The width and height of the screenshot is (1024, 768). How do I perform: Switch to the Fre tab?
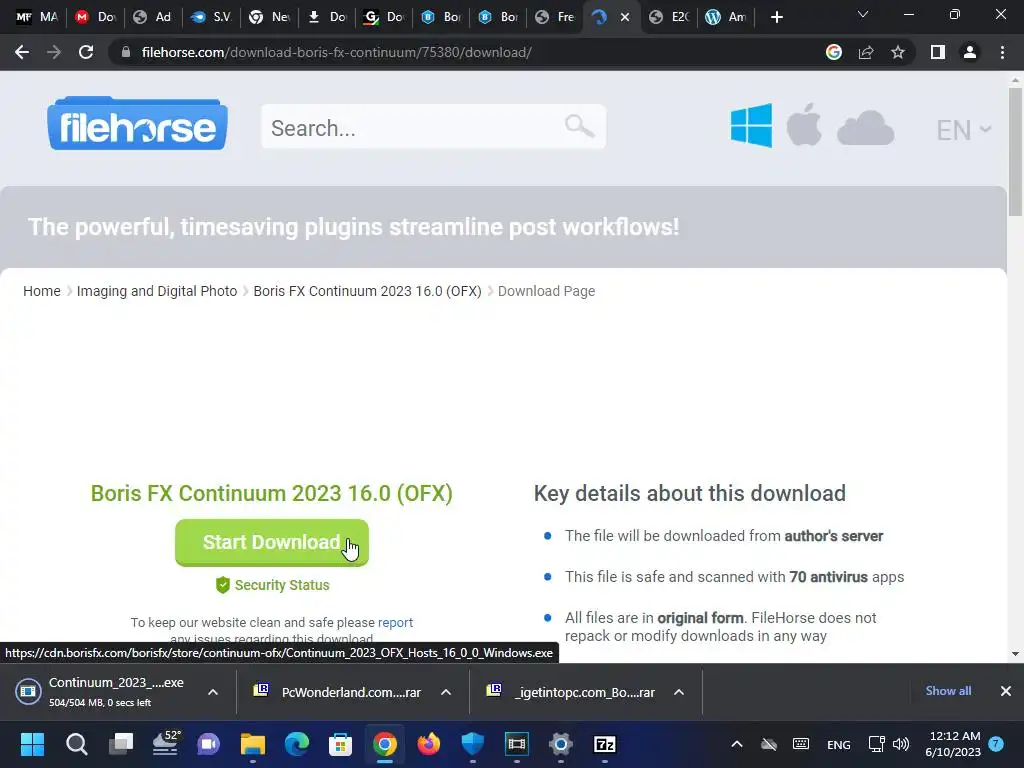point(554,17)
